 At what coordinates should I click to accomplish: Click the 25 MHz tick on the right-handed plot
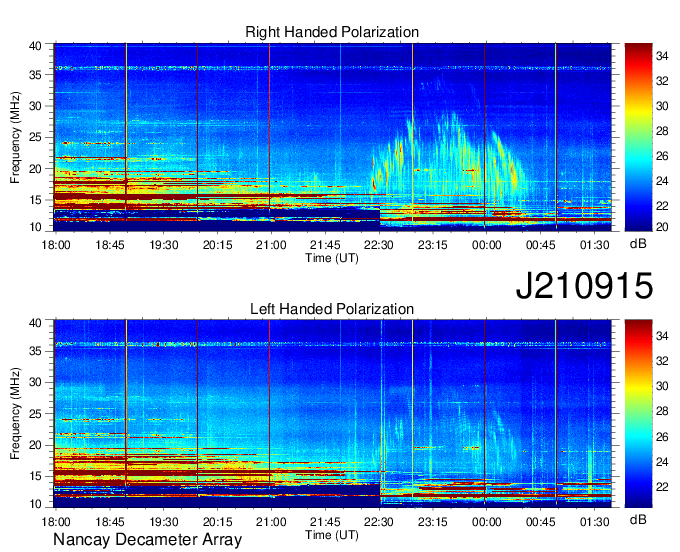pyautogui.click(x=35, y=138)
